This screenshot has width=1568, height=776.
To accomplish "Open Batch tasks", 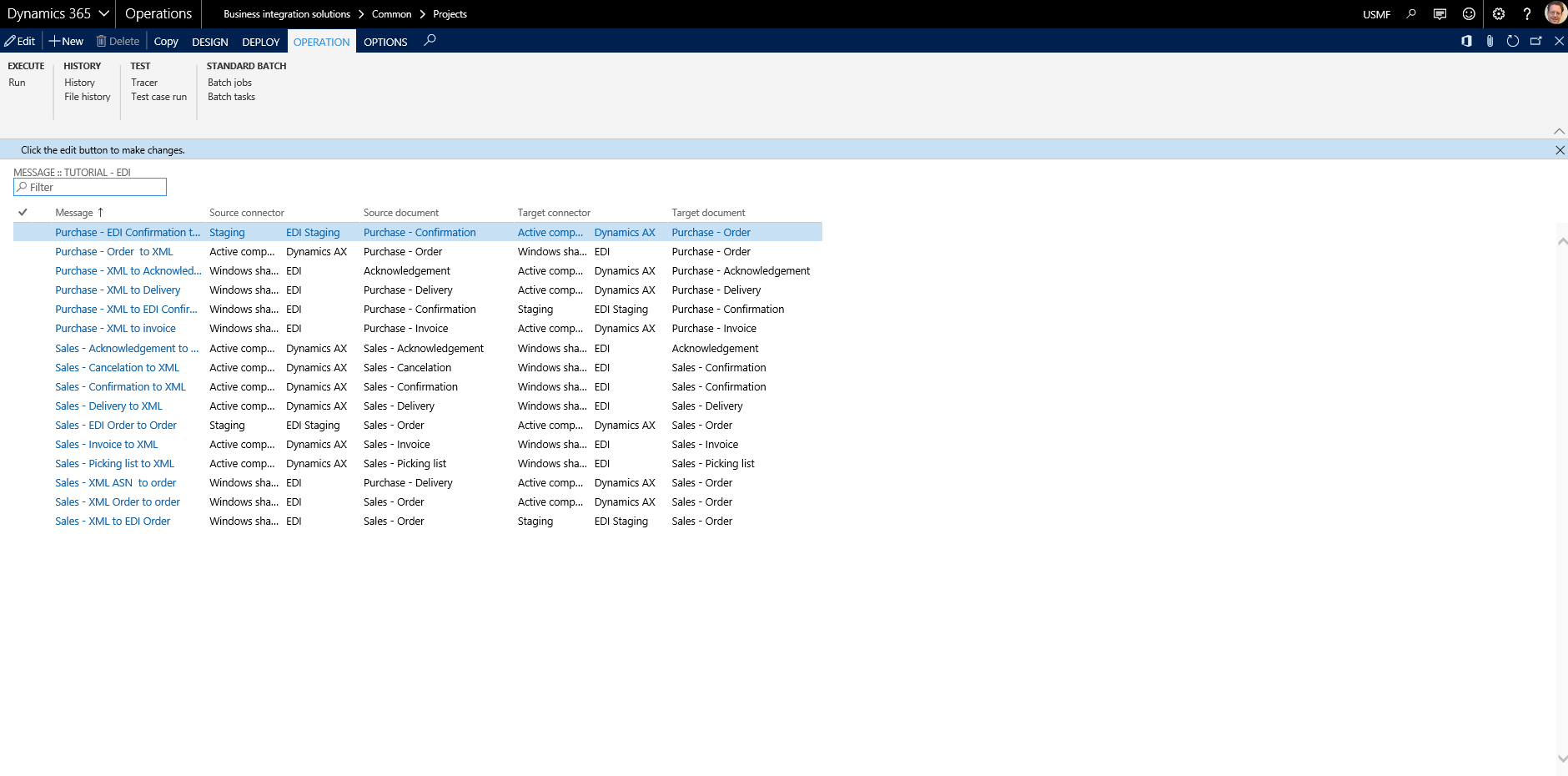I will (231, 97).
